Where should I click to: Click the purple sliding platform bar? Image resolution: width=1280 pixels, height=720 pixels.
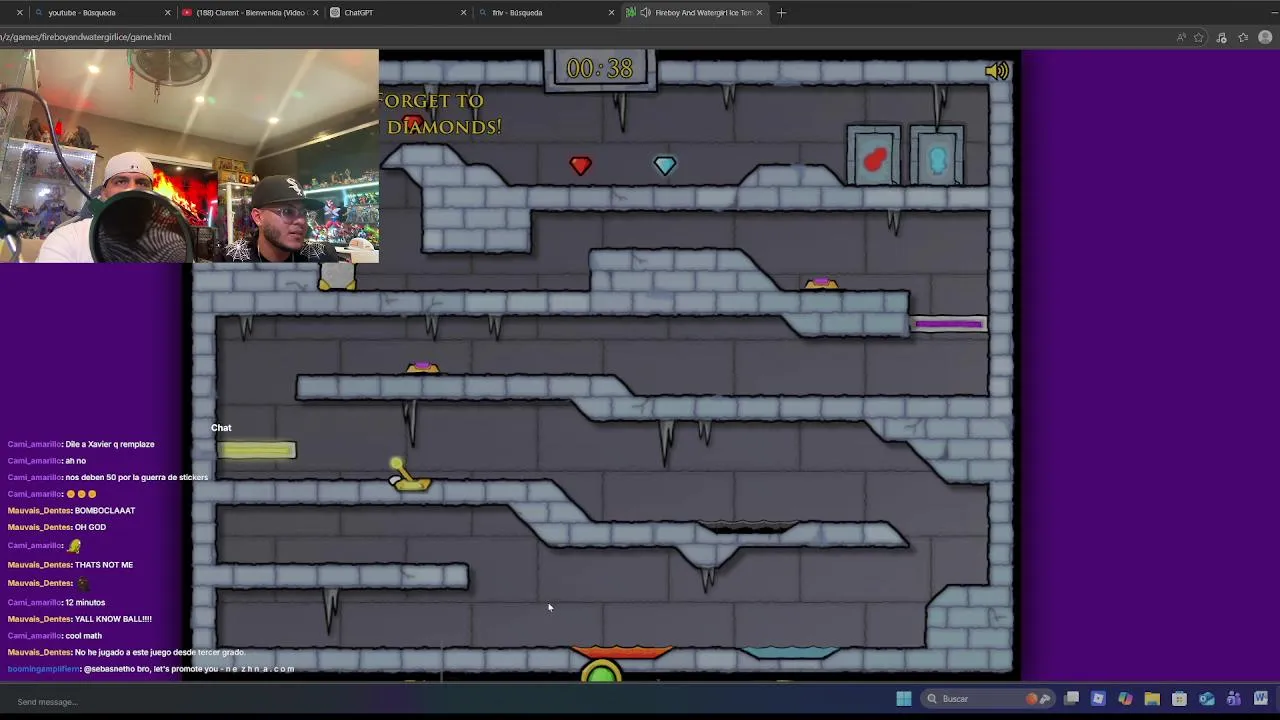949,324
